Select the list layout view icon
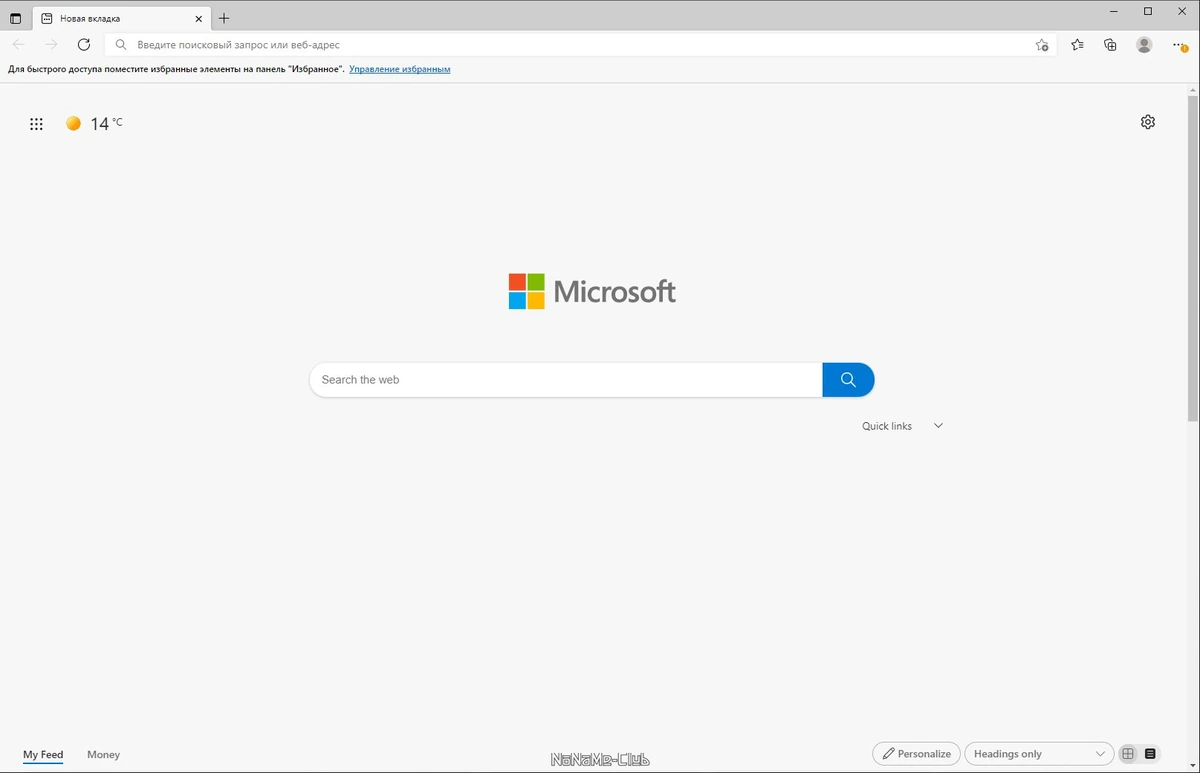 tap(1150, 754)
